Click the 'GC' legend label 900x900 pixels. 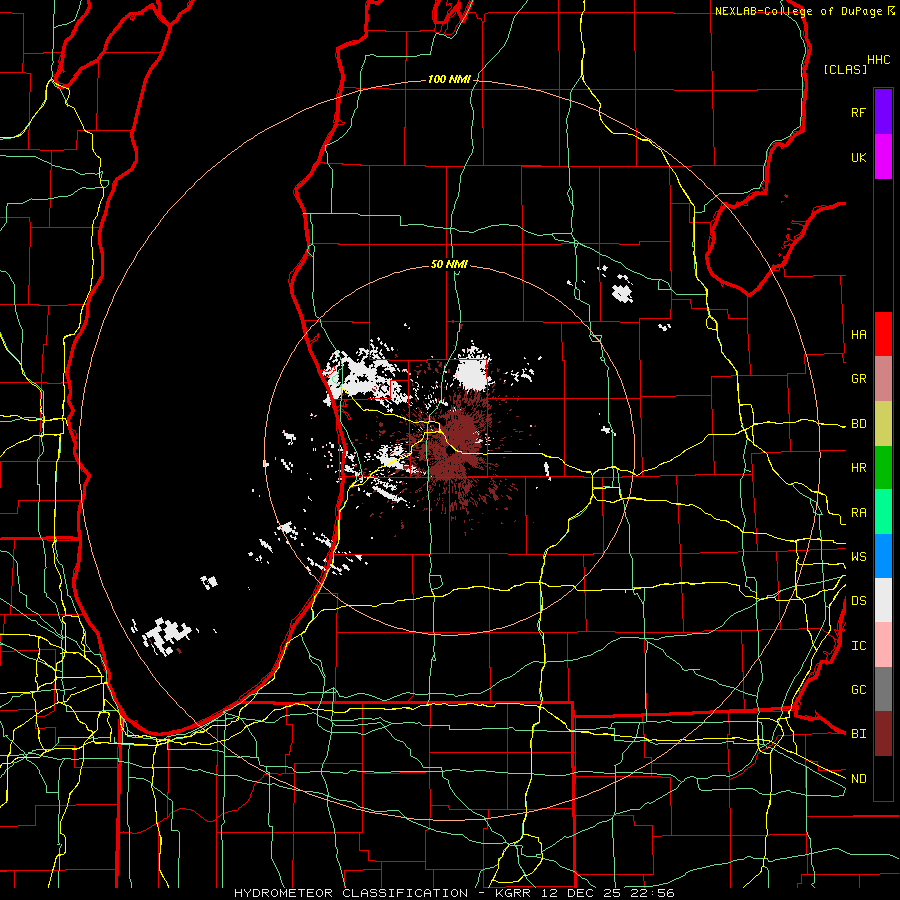point(858,690)
